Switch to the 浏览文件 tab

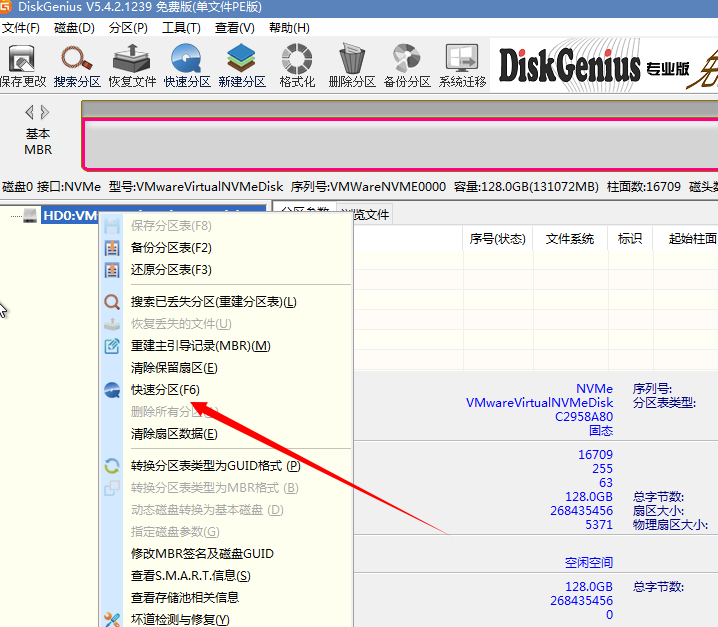tap(369, 214)
